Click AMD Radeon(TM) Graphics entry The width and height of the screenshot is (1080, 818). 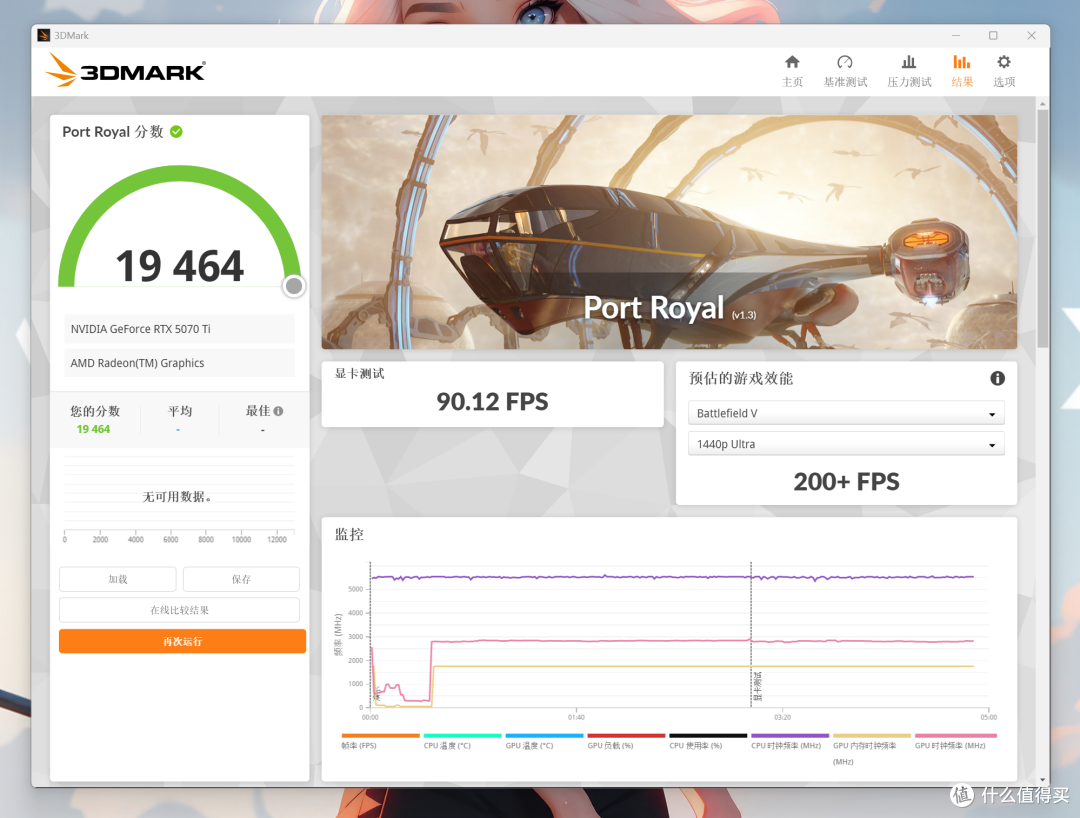click(x=179, y=363)
